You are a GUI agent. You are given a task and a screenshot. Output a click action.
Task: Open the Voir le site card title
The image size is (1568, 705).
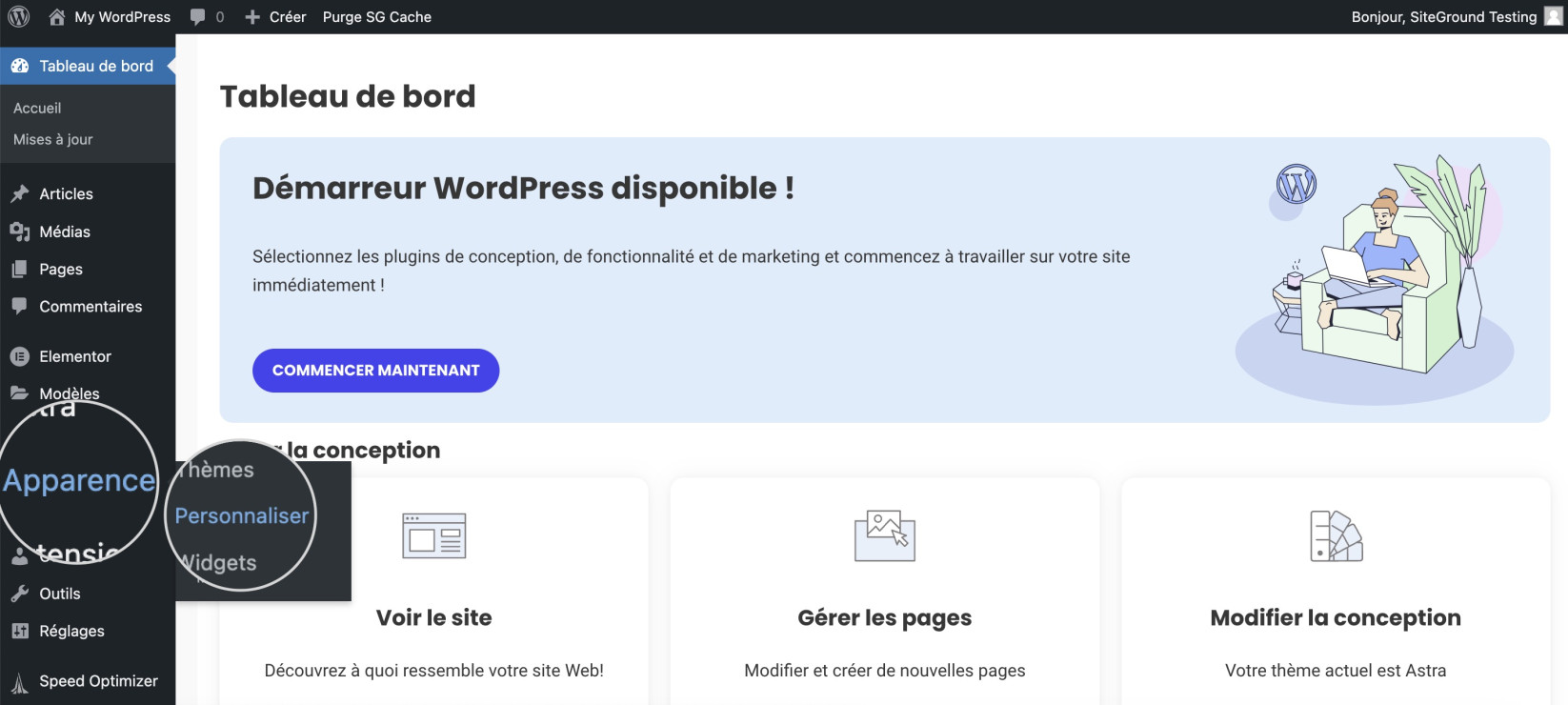(434, 617)
